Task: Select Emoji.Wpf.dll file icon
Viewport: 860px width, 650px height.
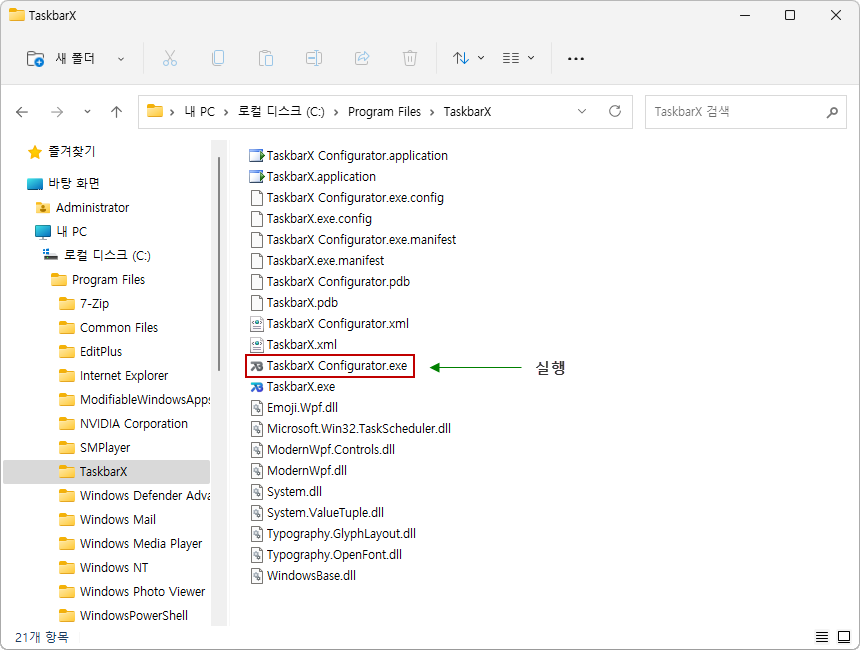Action: click(257, 408)
